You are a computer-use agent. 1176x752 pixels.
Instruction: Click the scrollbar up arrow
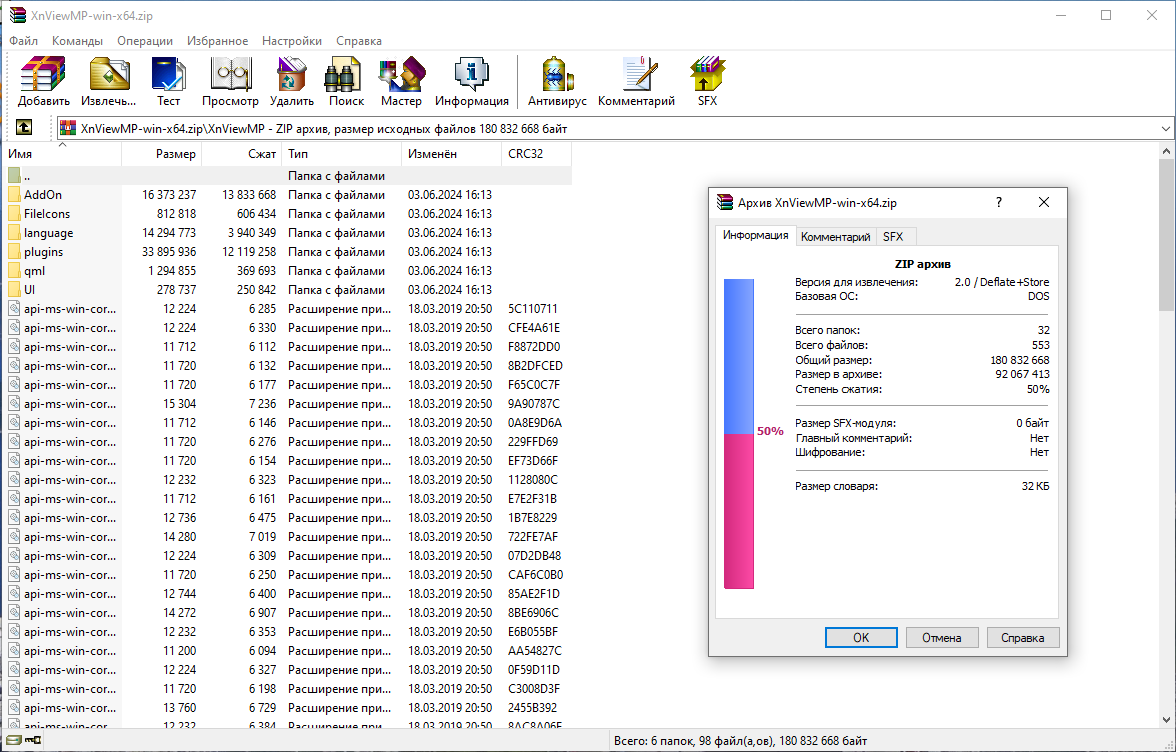point(1166,151)
